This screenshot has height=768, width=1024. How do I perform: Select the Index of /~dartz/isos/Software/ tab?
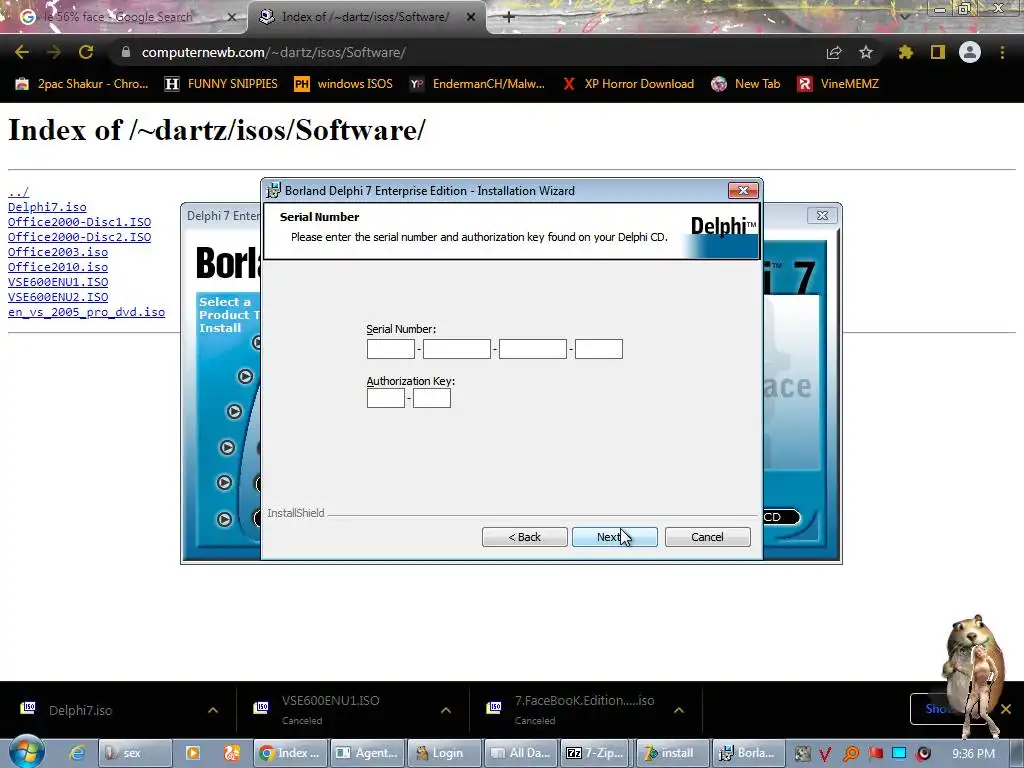[366, 17]
